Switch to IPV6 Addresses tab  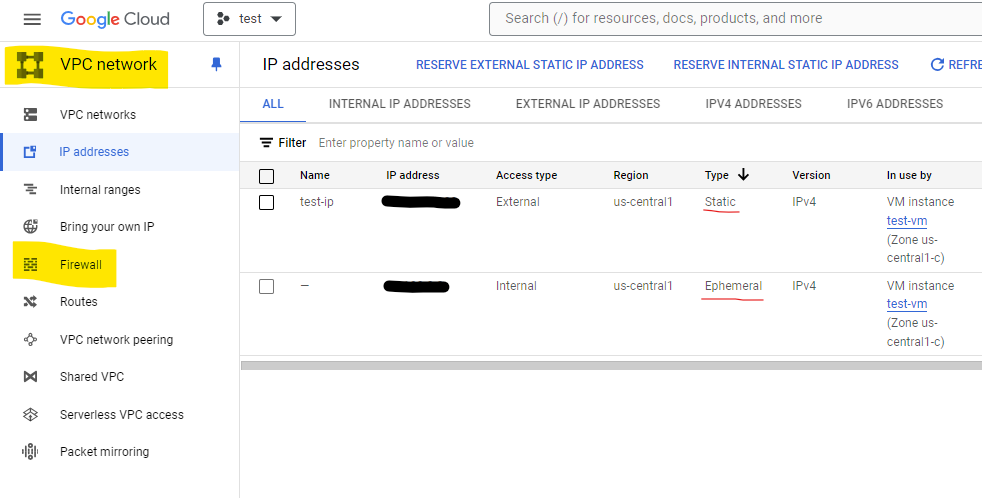click(x=895, y=104)
